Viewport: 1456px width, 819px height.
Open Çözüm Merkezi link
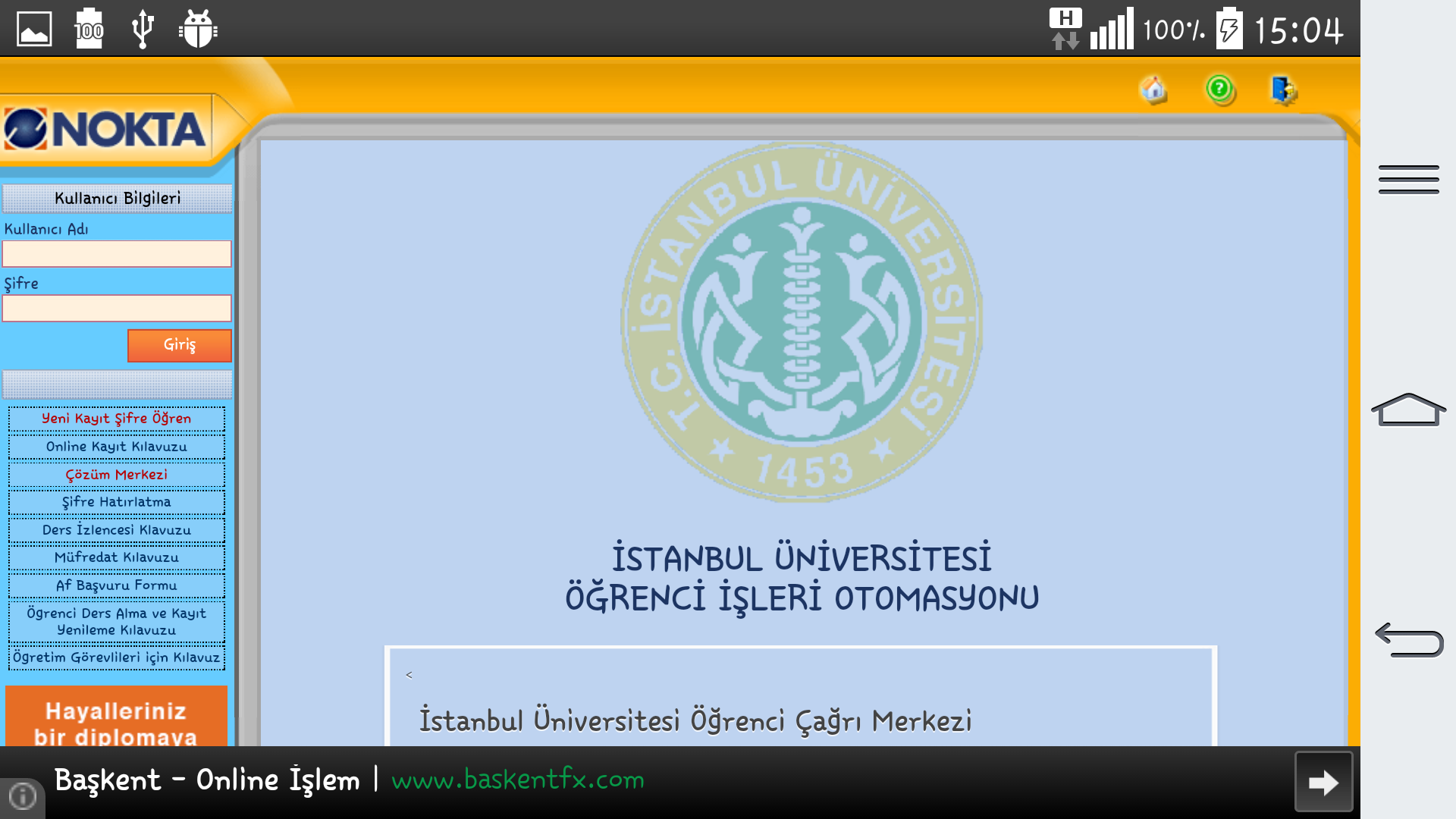pyautogui.click(x=117, y=475)
